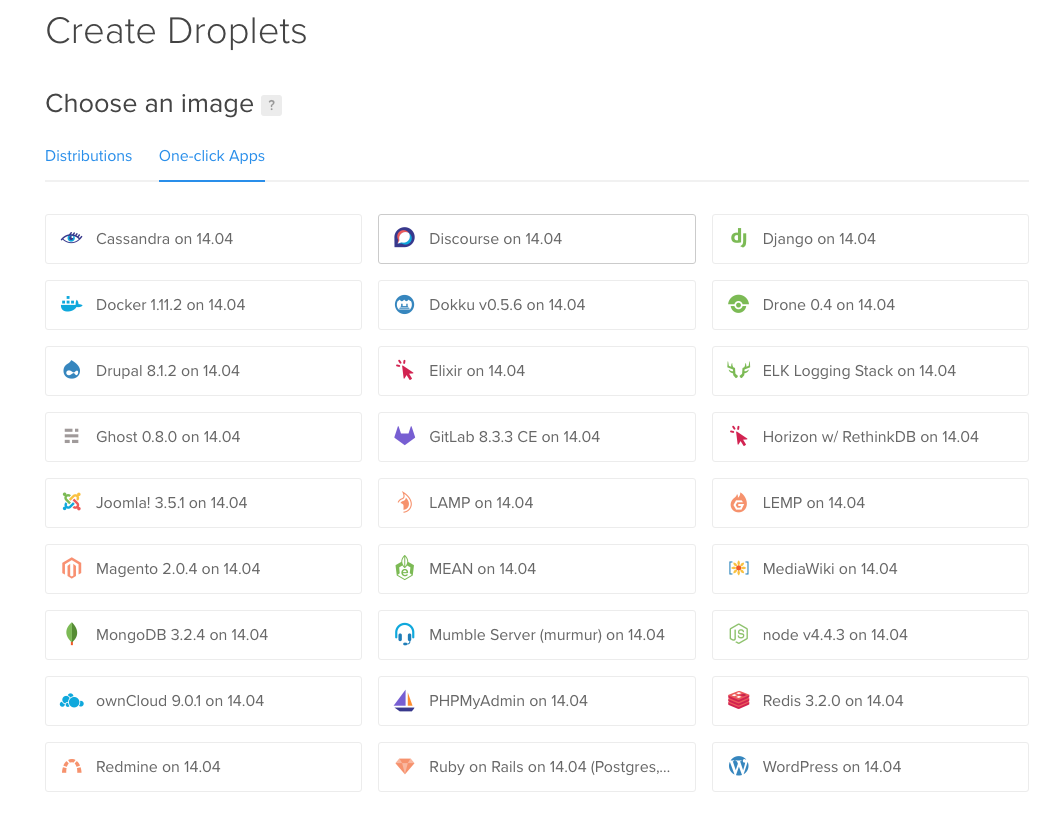This screenshot has height=819, width=1051.
Task: Select Mumble Server (murmur) on 14.04
Action: (537, 635)
